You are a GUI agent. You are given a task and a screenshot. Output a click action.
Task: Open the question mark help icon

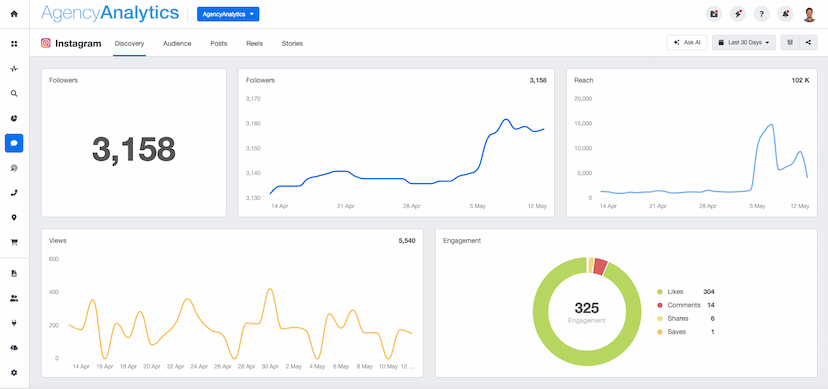(761, 14)
